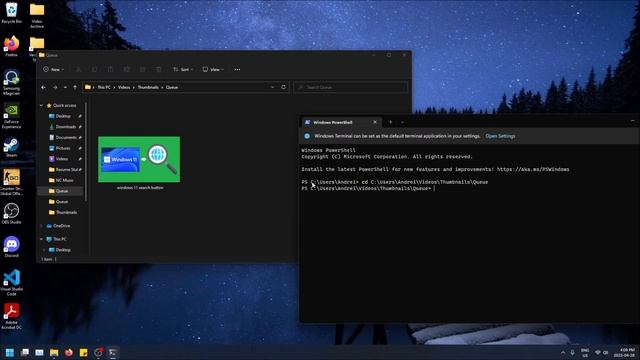Click the Delete trash icon in Explorer toolbar
Screen dimensions: 640x360
(159, 69)
